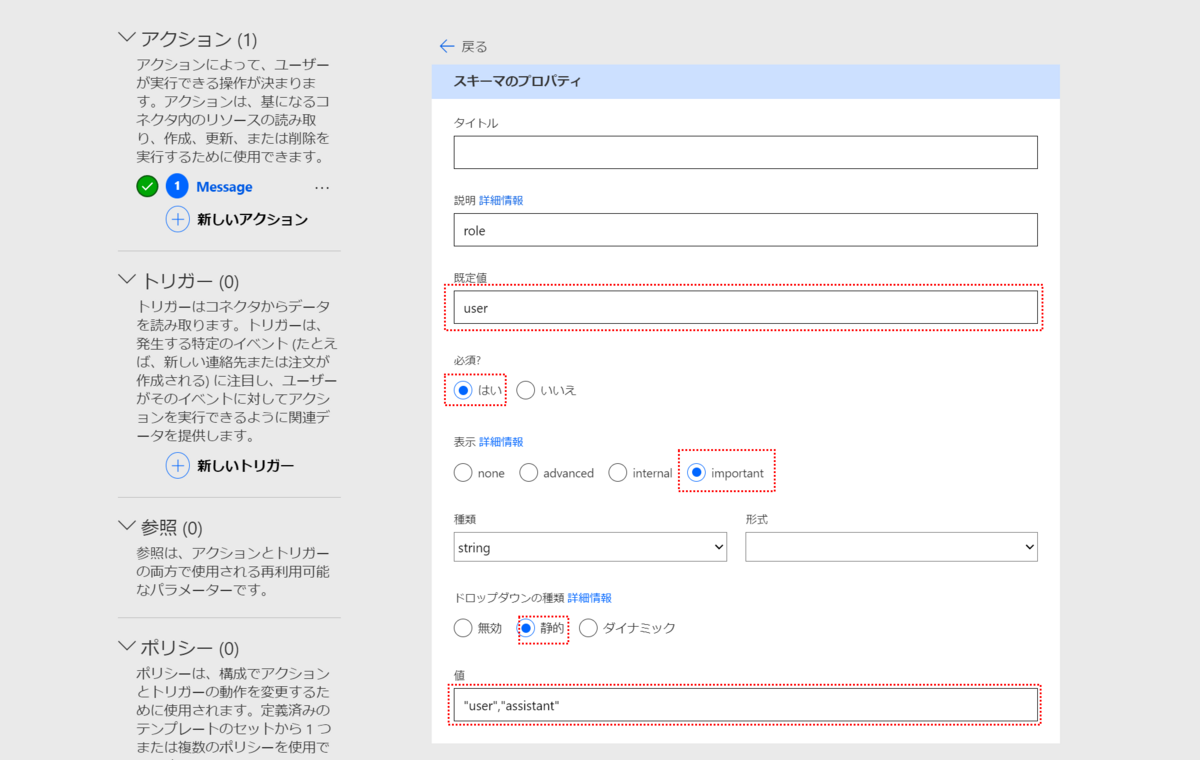The height and width of the screenshot is (760, 1200).
Task: Choose ダイナミック dropdown type
Action: [588, 628]
